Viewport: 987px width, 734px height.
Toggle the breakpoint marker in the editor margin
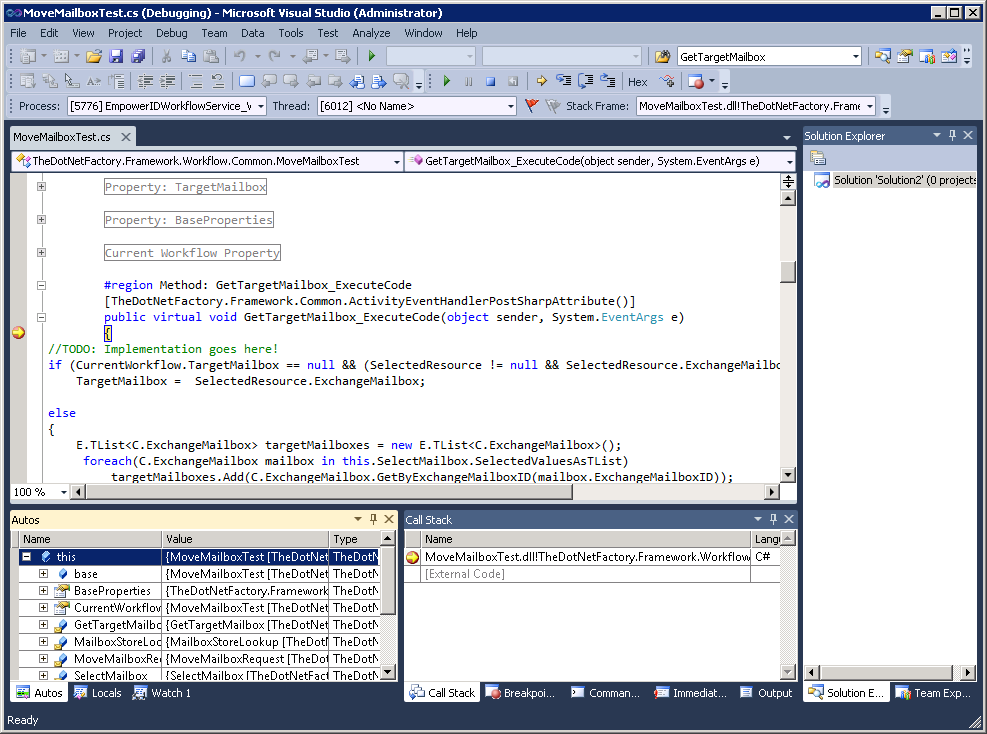[17, 331]
